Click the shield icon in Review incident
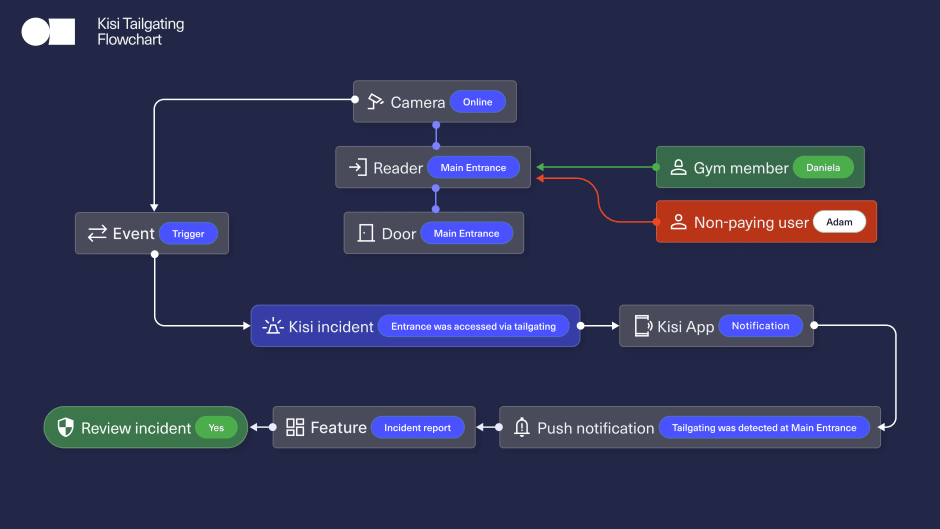This screenshot has width=940, height=529. tap(65, 427)
